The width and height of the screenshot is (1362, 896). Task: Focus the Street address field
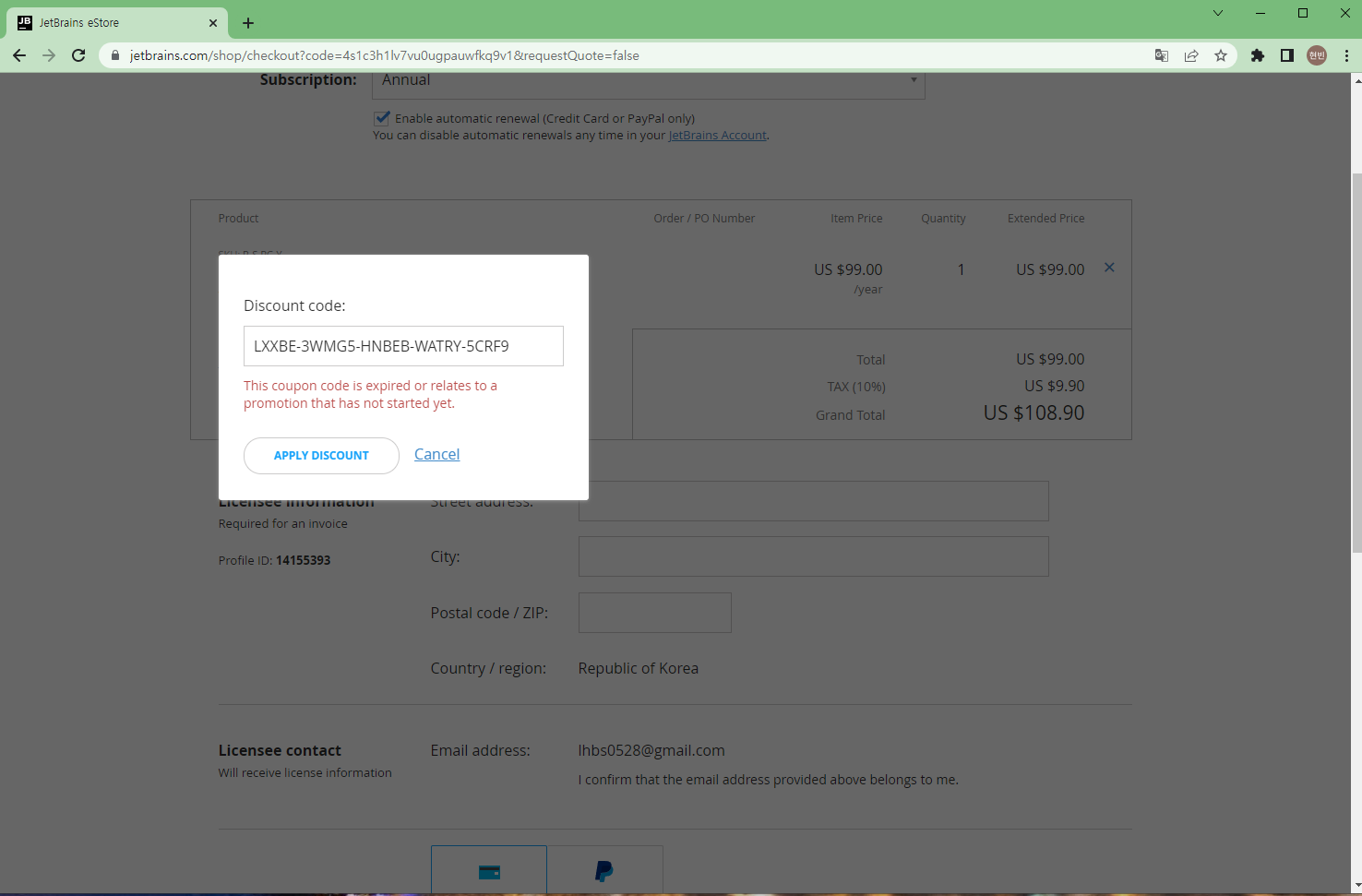click(814, 501)
